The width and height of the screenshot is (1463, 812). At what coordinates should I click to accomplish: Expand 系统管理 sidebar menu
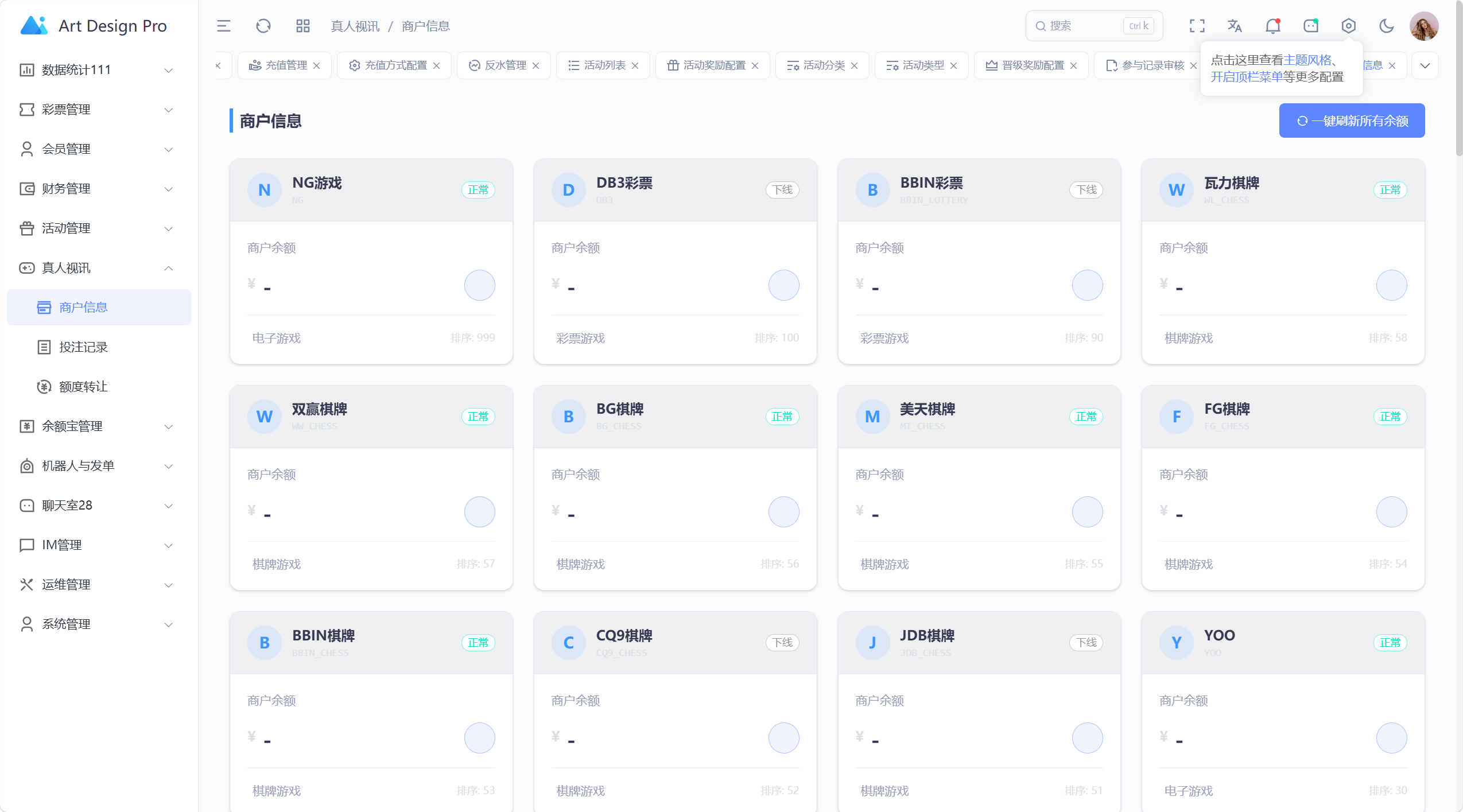click(99, 624)
